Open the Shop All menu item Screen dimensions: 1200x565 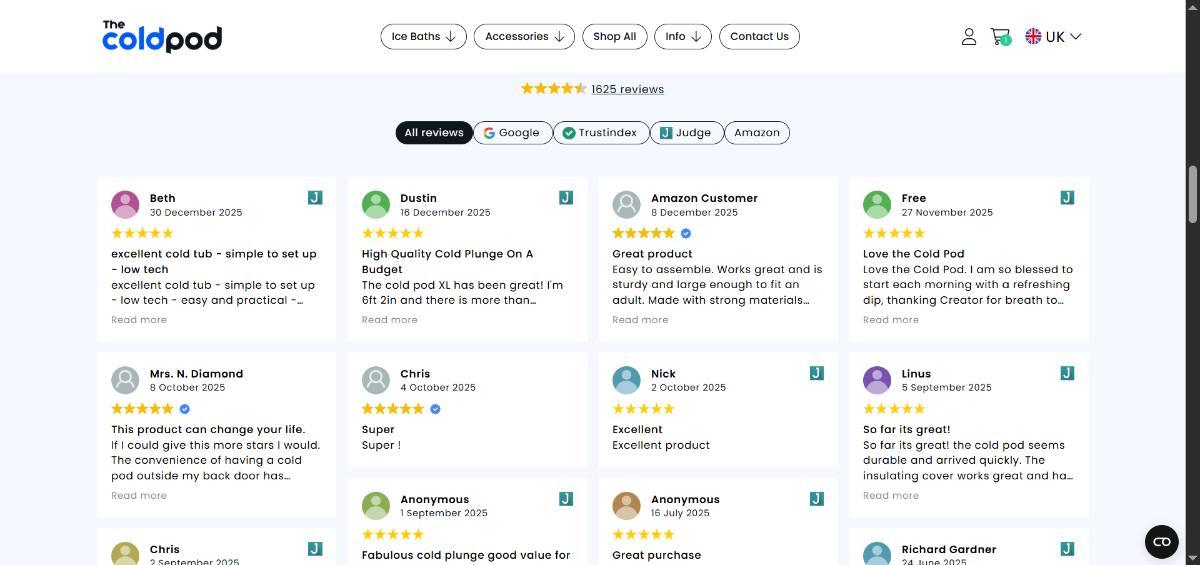614,37
